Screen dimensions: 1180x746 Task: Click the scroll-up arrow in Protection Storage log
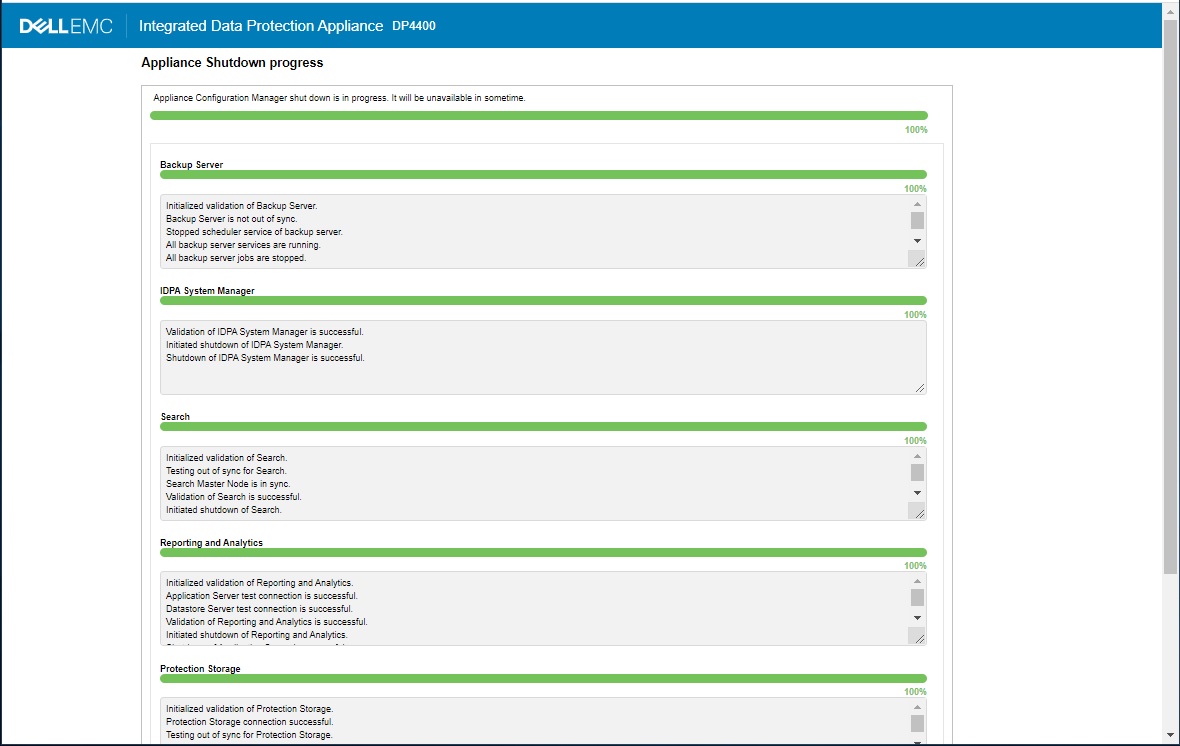click(x=916, y=707)
